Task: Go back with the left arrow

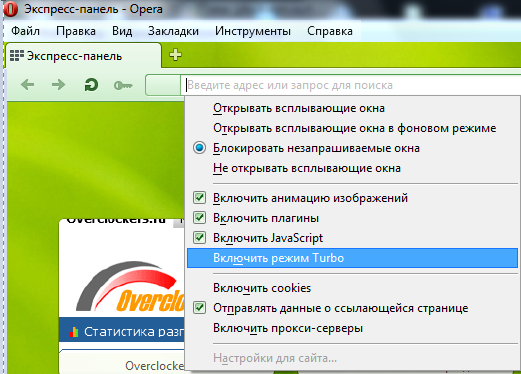Action: point(28,85)
